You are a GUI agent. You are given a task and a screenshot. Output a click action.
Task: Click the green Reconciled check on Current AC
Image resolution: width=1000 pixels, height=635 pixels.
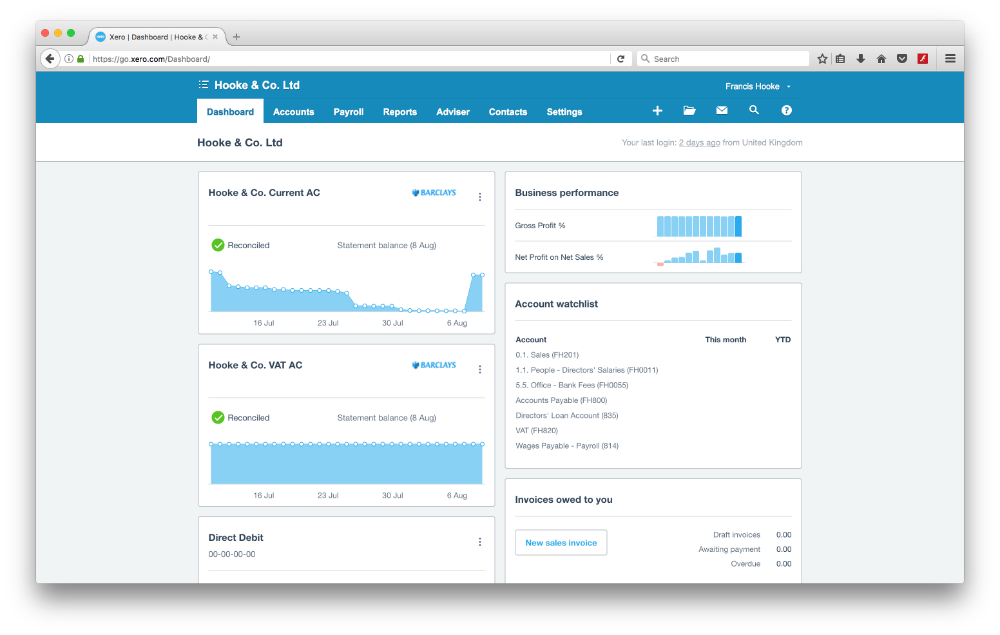218,245
